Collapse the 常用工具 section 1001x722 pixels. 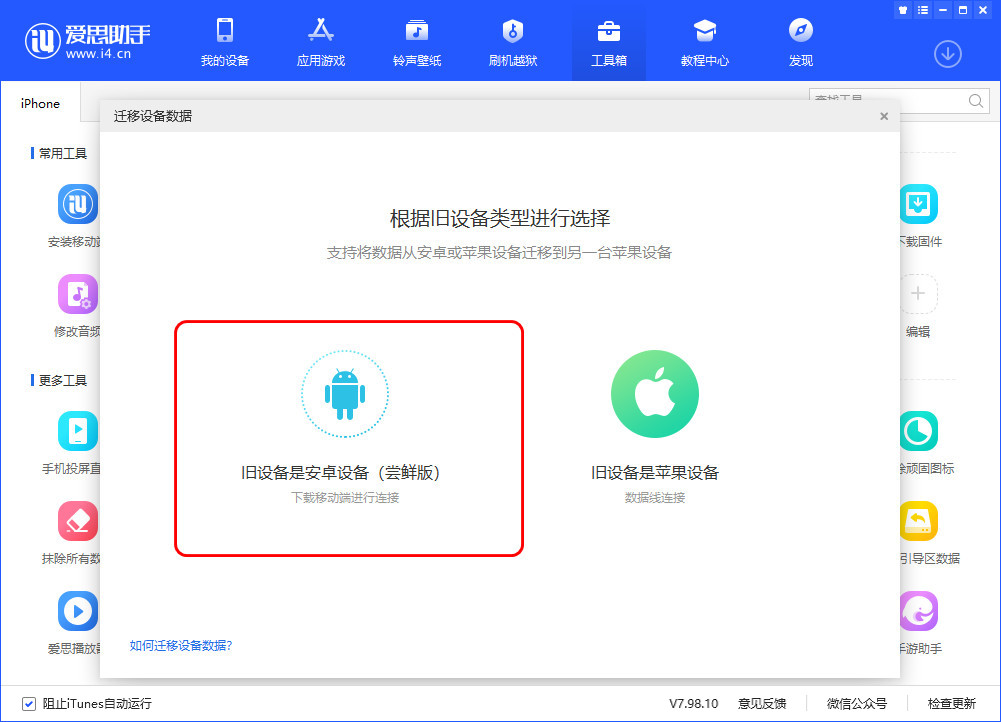[x=60, y=153]
